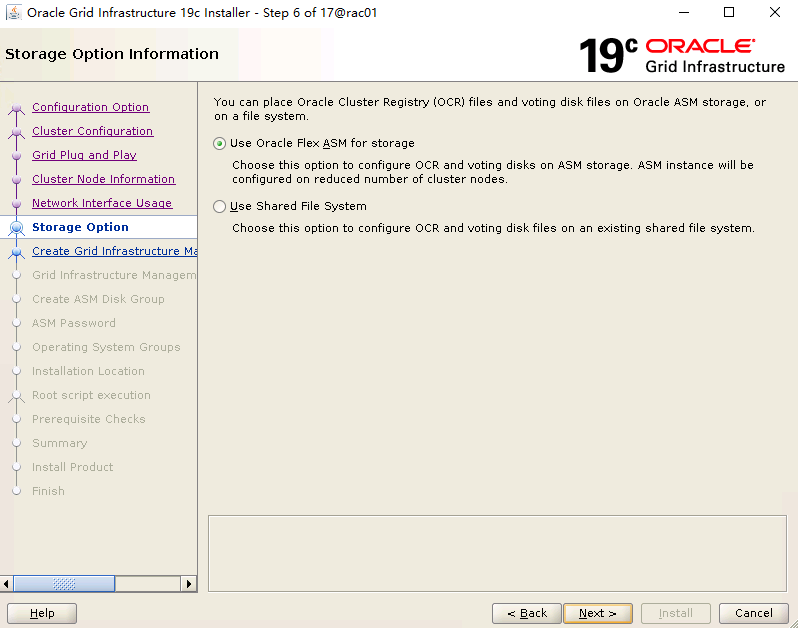Go to Cluster Node Information step
Image resolution: width=798 pixels, height=628 pixels.
click(104, 179)
